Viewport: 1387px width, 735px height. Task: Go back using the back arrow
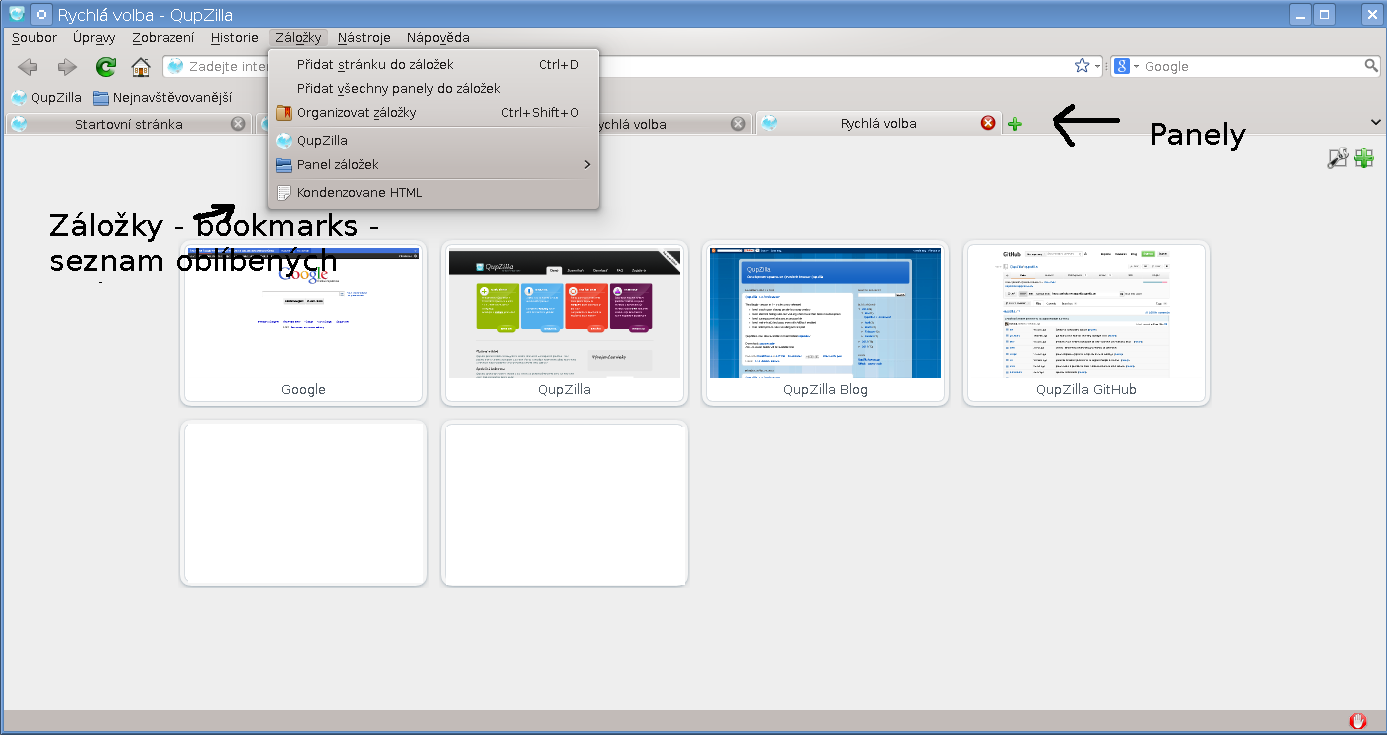pyautogui.click(x=28, y=67)
